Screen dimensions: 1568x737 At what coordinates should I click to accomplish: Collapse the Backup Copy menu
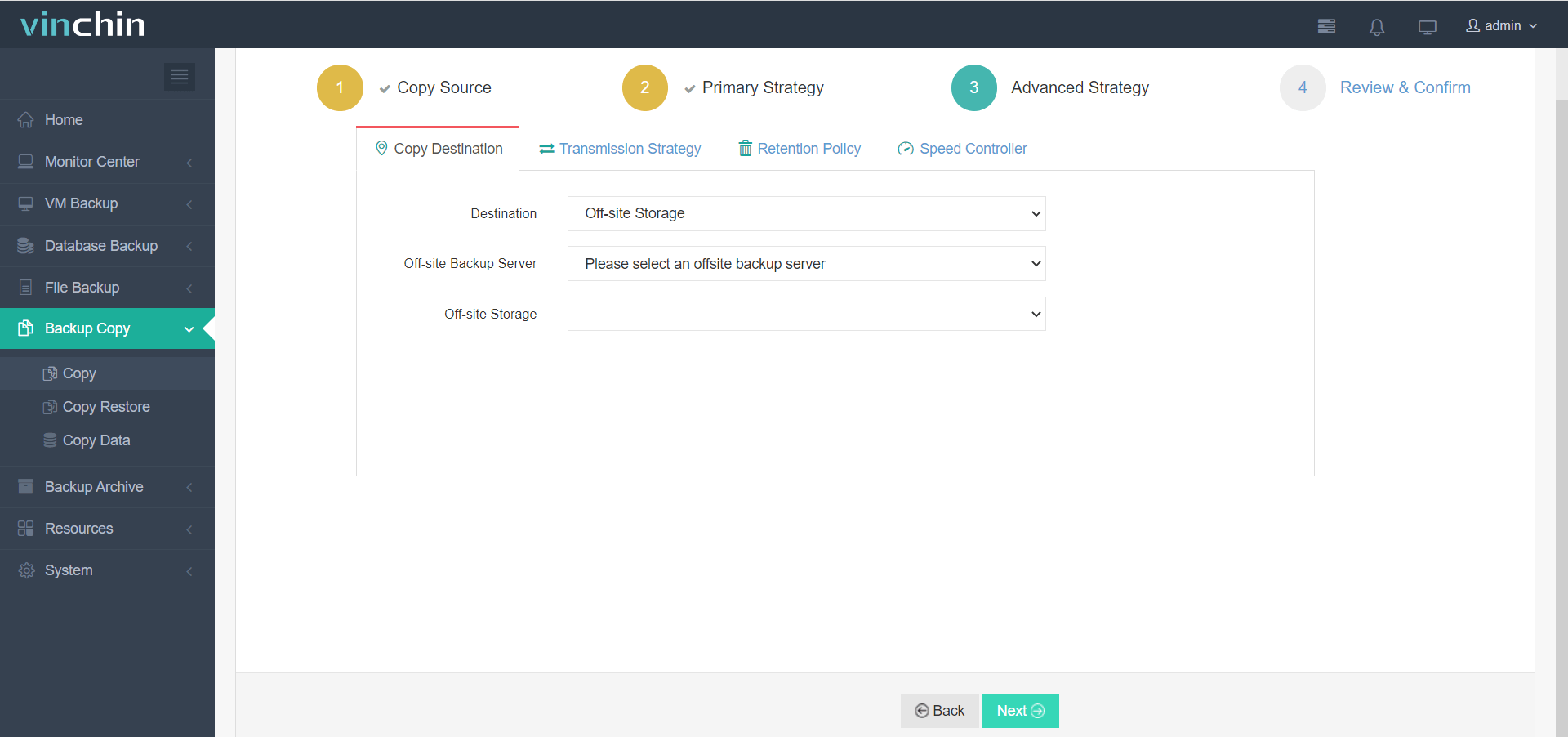click(107, 328)
